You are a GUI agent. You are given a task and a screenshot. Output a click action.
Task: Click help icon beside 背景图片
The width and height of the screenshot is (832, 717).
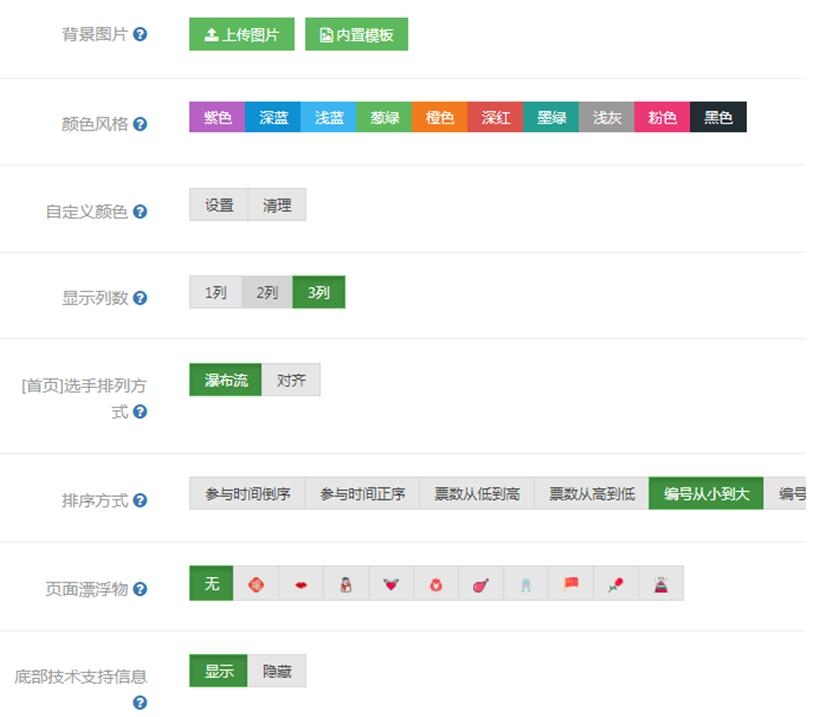pos(140,34)
